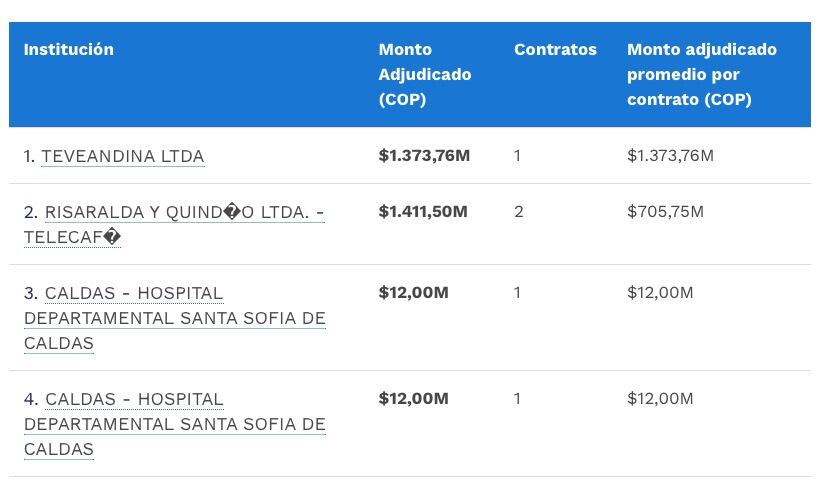The image size is (818, 501).
Task: Select TEVEANDINA's average per contract amount
Action: 670,156
